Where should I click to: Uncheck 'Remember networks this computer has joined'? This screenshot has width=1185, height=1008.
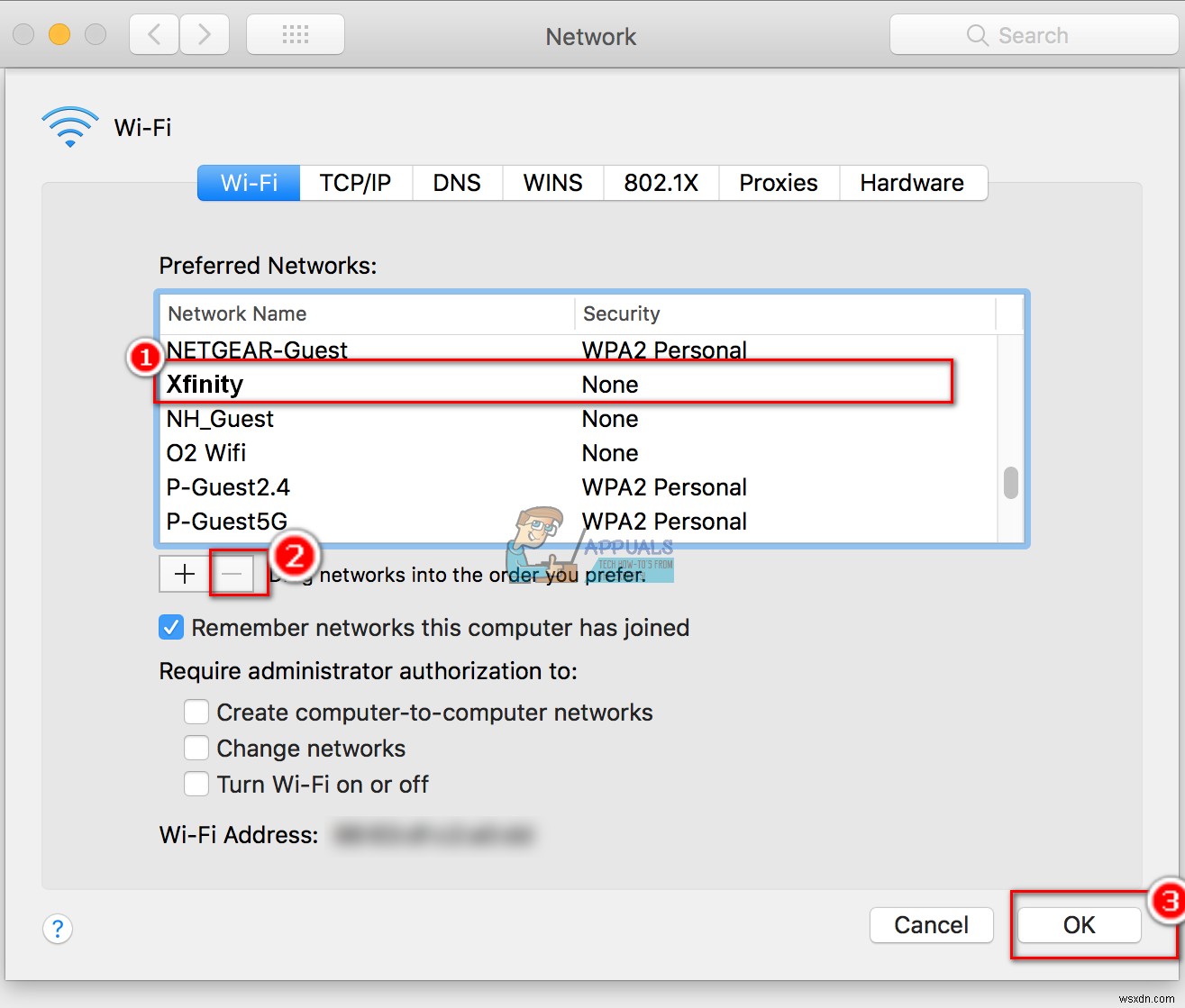[x=171, y=627]
